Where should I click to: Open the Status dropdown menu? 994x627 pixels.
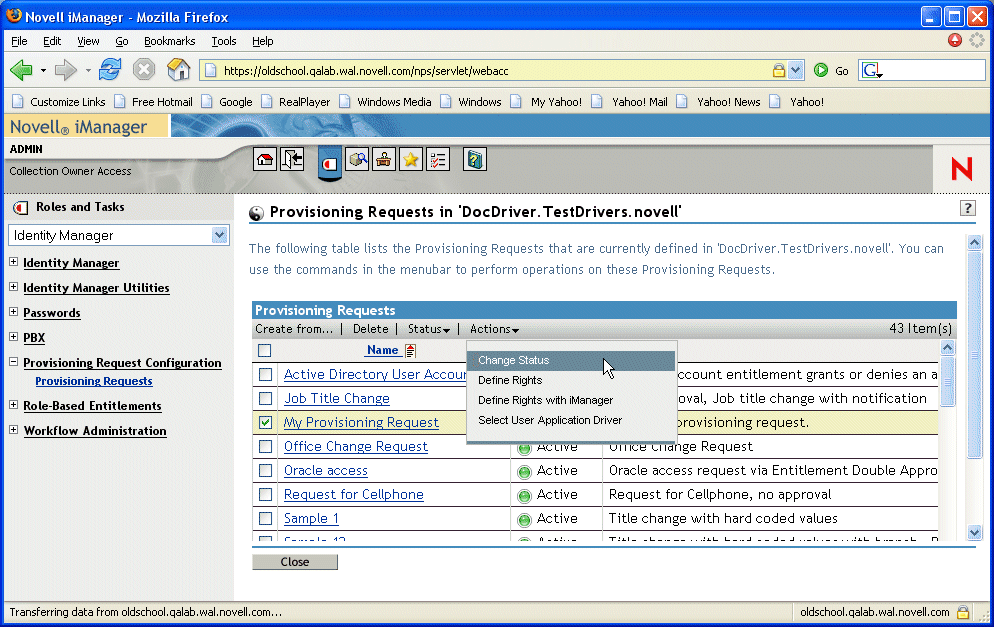[429, 329]
